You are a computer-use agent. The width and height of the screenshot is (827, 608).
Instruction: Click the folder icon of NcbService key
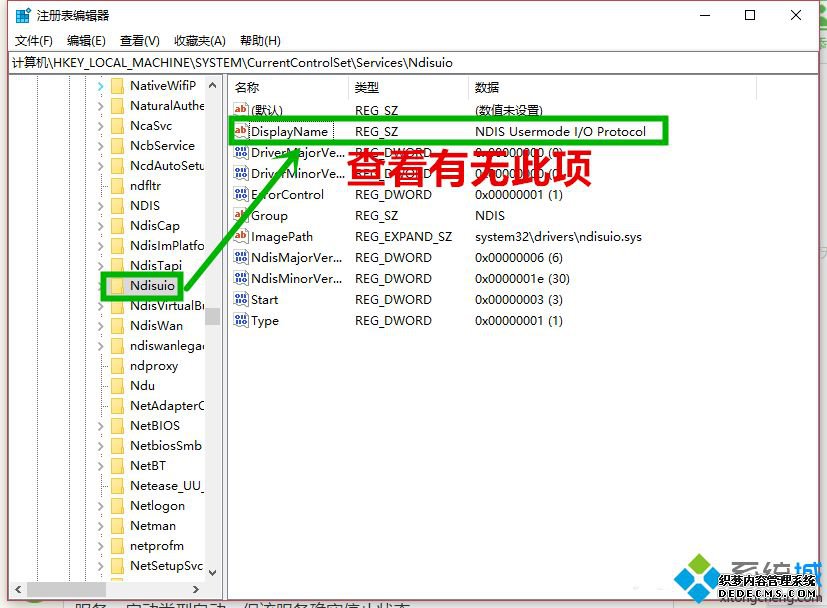118,146
